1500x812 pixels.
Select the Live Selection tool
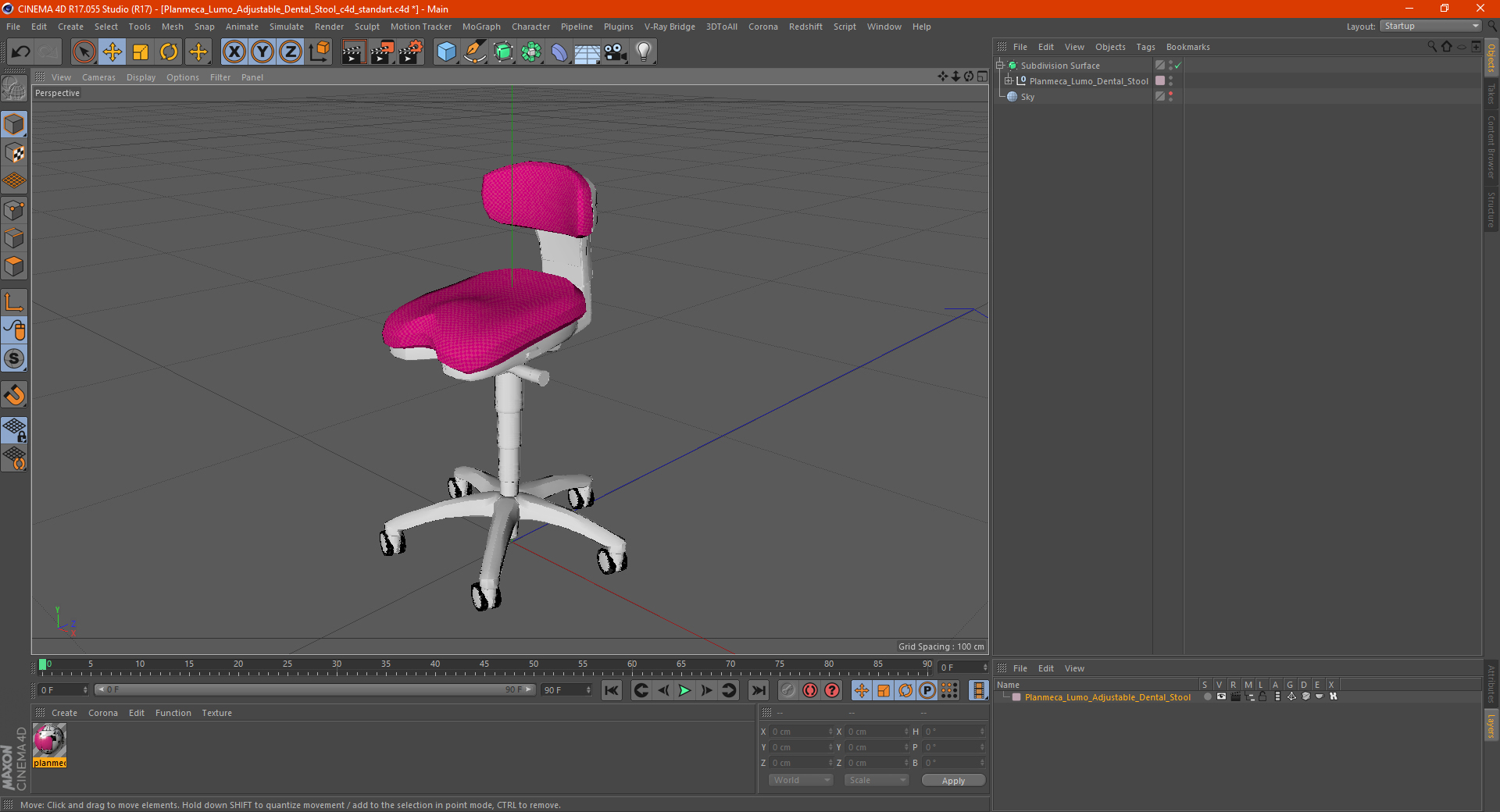(x=84, y=52)
